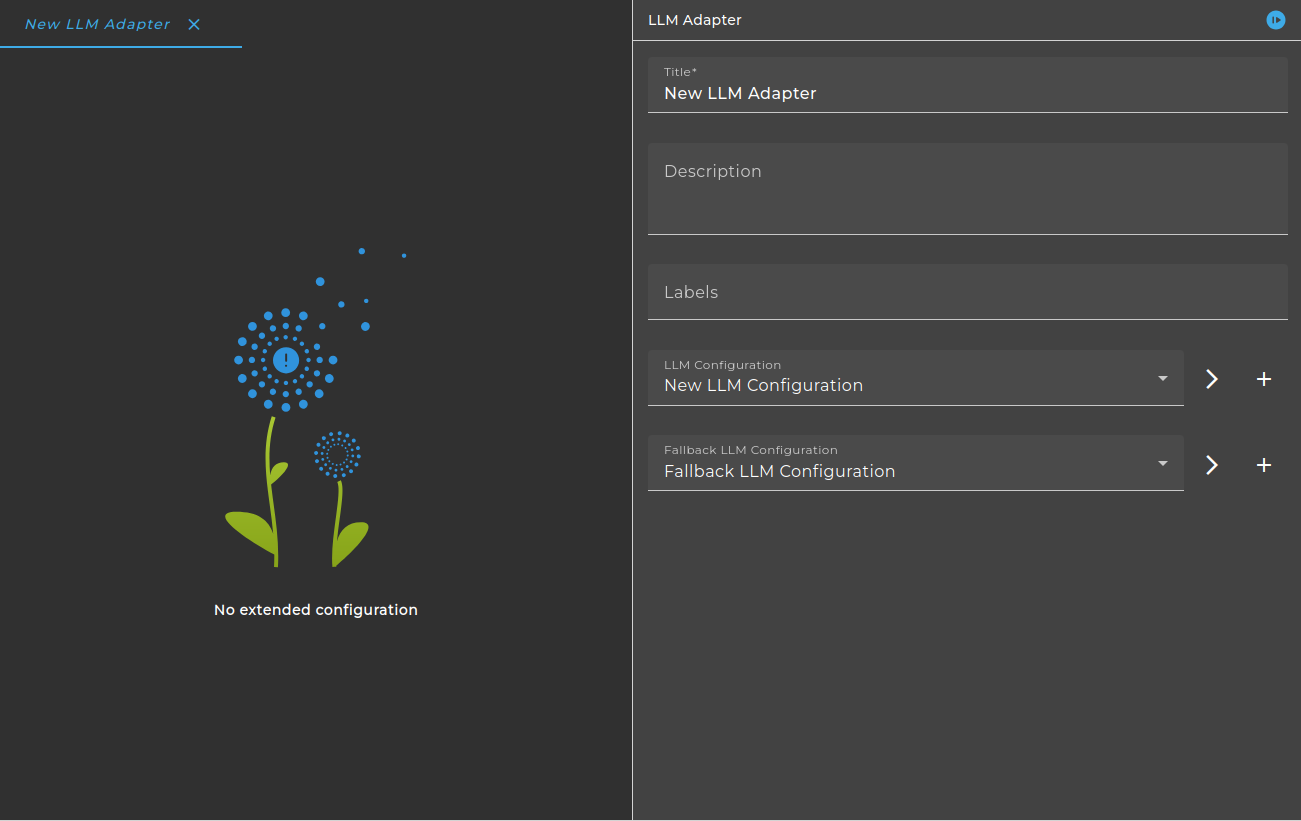Focus the Title input field

click(968, 85)
